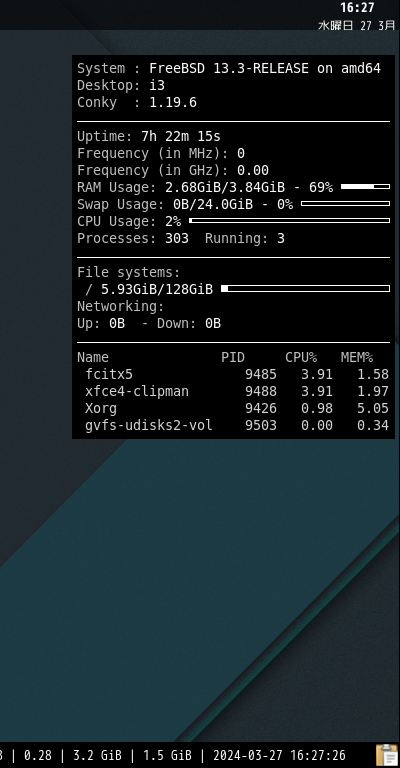Click the xfce4-clipman process name

click(137, 391)
